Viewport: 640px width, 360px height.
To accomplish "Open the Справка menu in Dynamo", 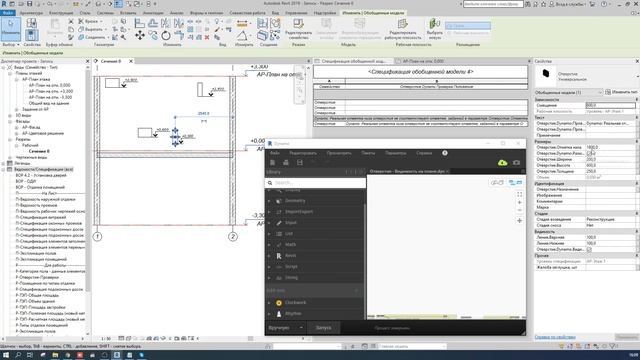I will click(424, 153).
